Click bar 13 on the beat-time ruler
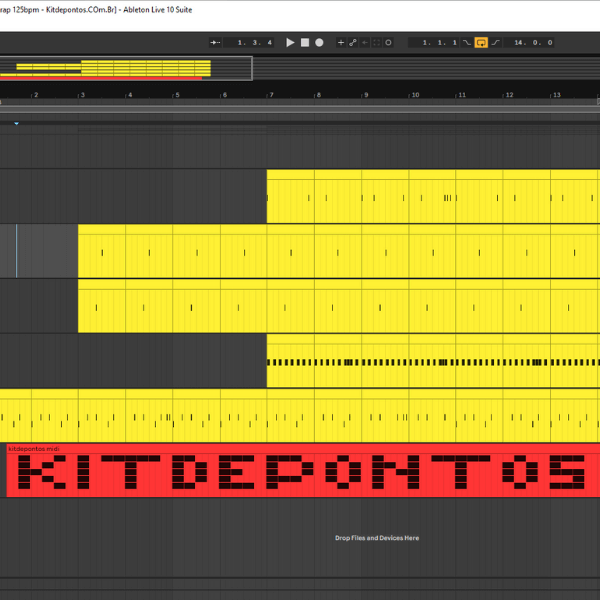The image size is (600, 600). 556,95
